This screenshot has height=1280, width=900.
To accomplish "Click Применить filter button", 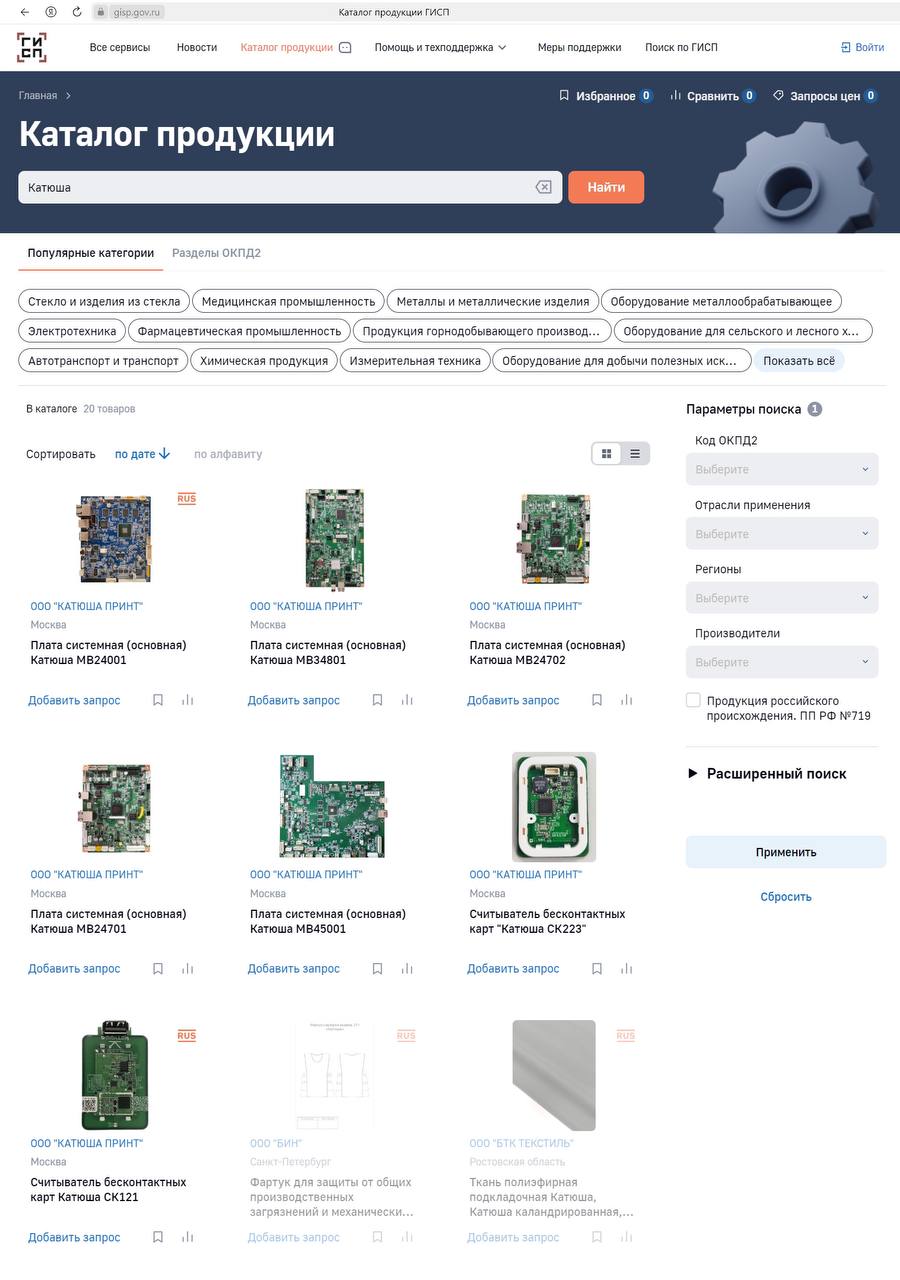I will pyautogui.click(x=786, y=852).
